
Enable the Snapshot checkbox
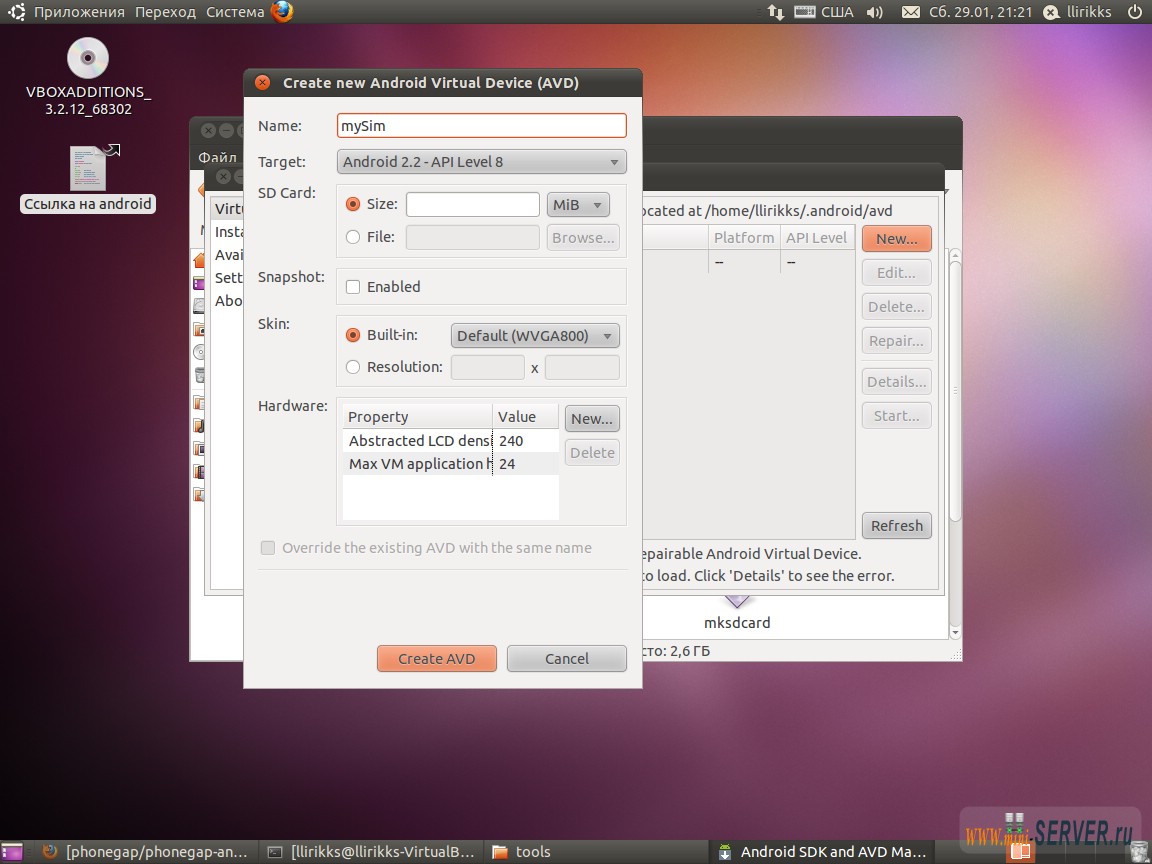353,287
